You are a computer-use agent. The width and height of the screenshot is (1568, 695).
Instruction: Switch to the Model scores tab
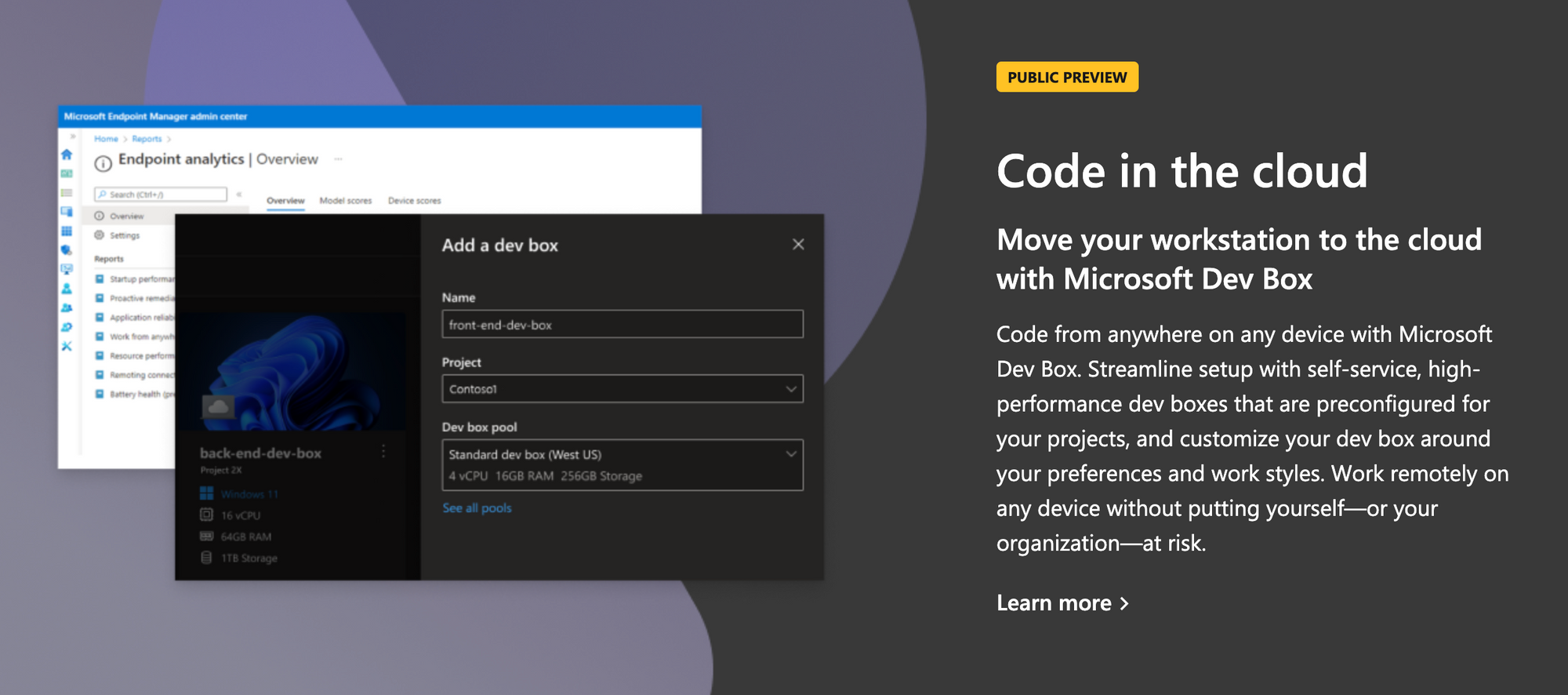(346, 201)
